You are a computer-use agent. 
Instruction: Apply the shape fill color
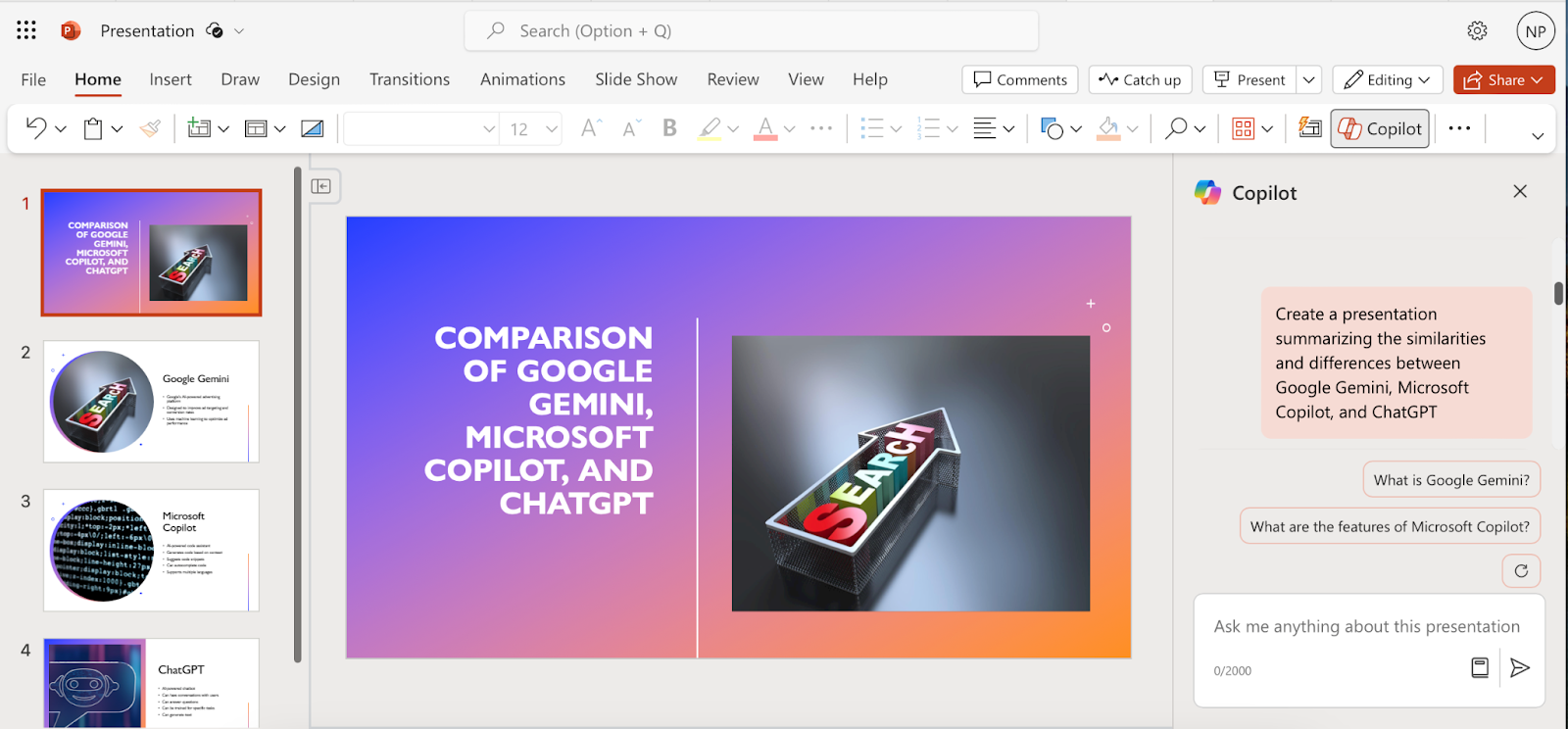point(1108,128)
